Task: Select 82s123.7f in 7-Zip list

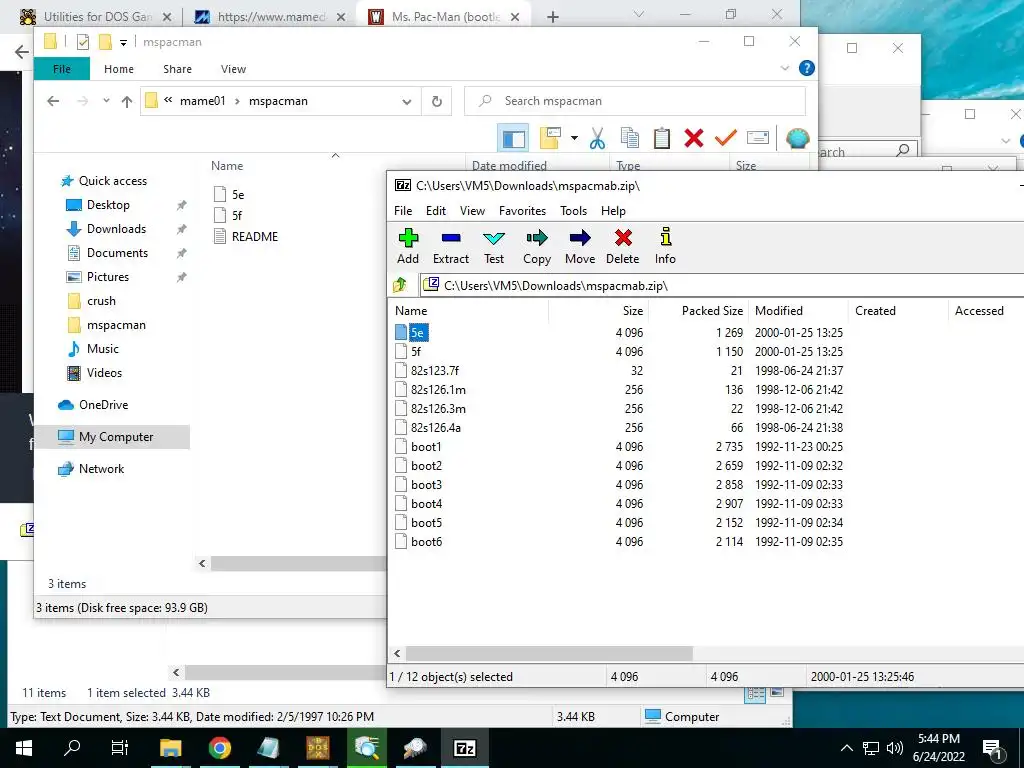Action: click(x=434, y=370)
